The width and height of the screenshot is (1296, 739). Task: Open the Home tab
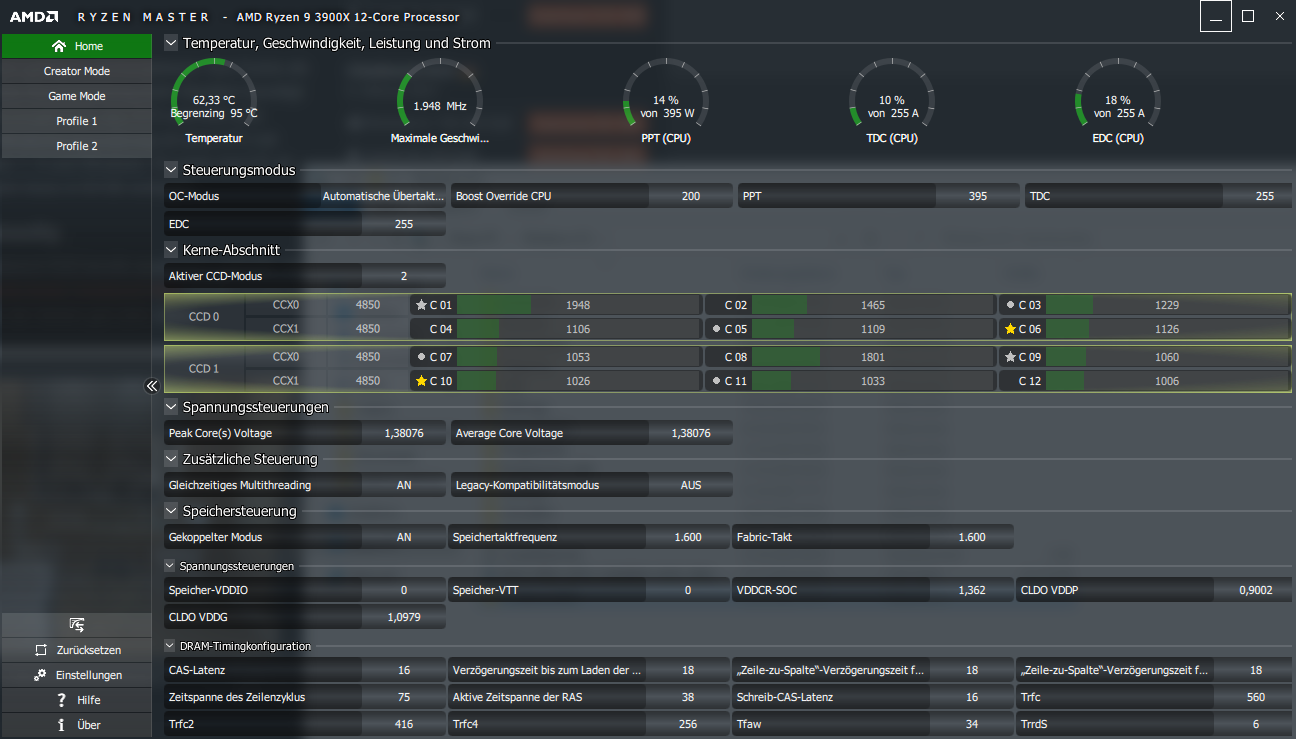pos(76,46)
